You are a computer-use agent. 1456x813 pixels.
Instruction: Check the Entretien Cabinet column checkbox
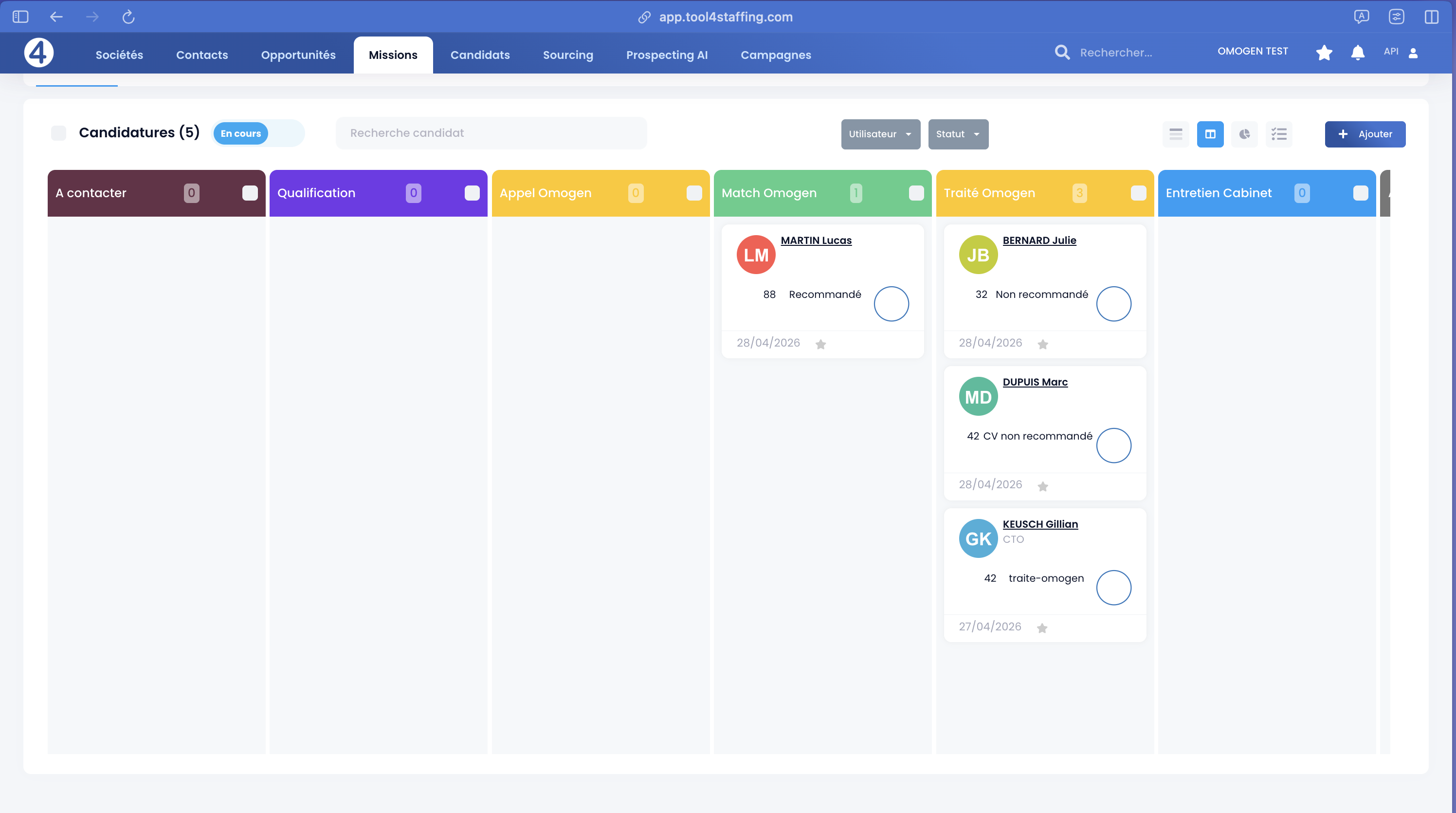(1361, 193)
